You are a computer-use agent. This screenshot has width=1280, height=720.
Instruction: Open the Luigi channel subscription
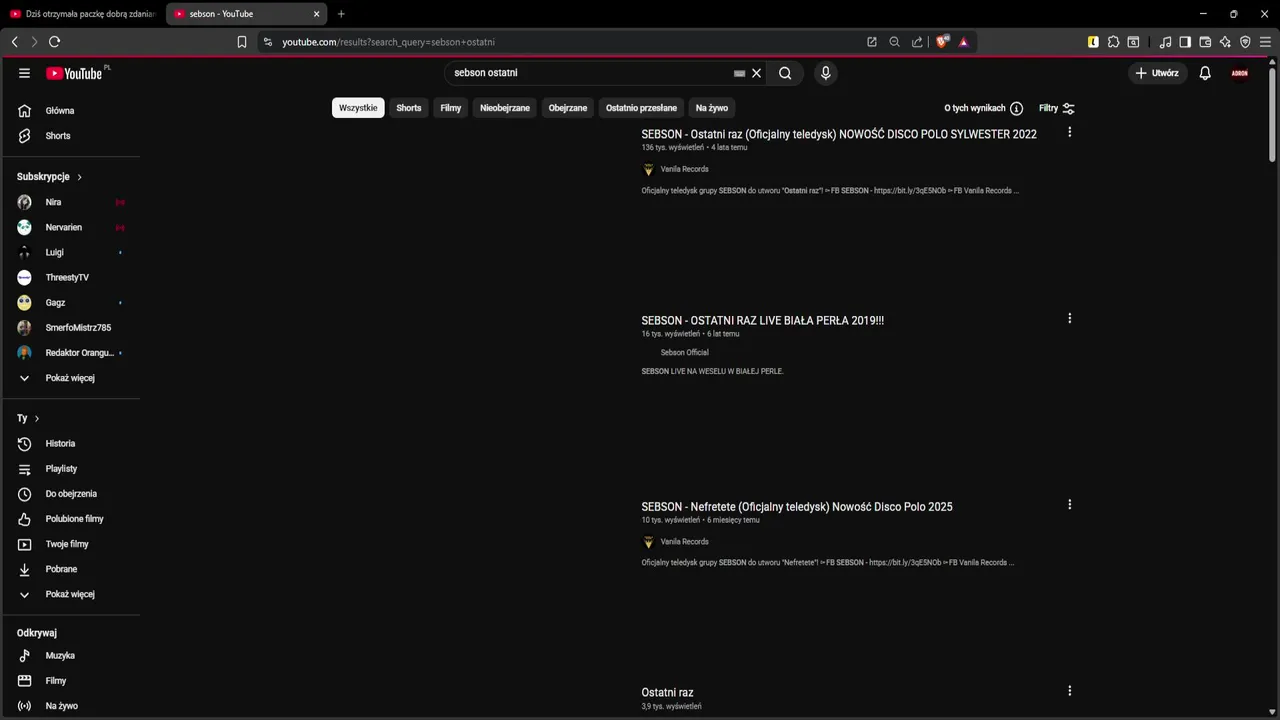point(70,252)
